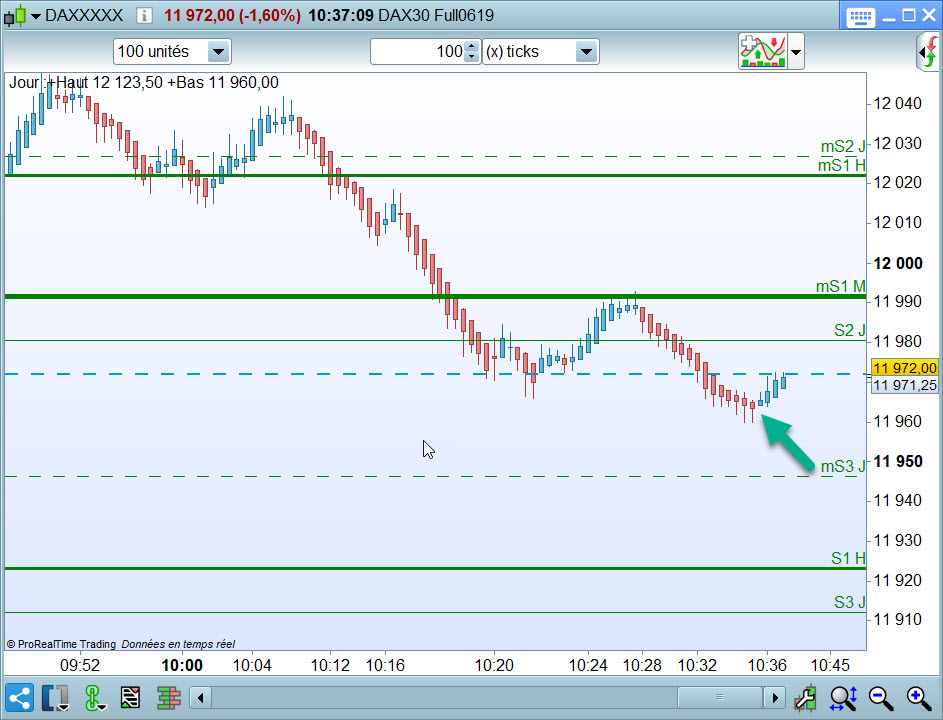This screenshot has height=720, width=943.
Task: Open the drawn objects list icon
Action: coord(131,698)
